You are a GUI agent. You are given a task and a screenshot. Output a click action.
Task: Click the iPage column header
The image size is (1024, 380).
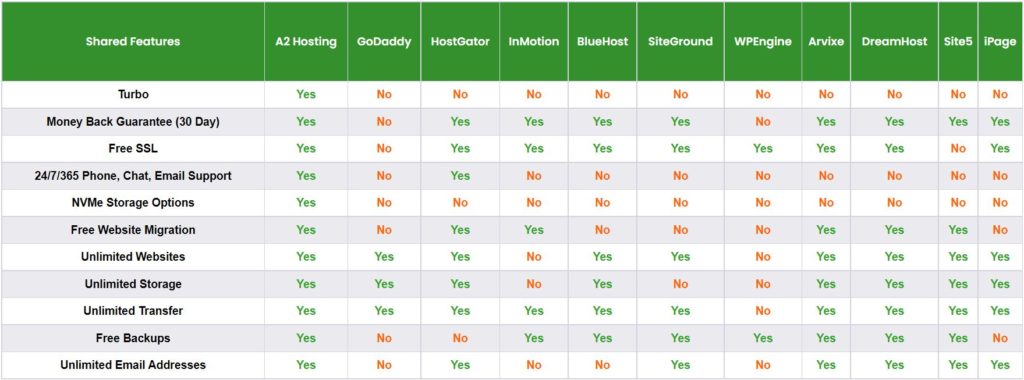point(1000,42)
